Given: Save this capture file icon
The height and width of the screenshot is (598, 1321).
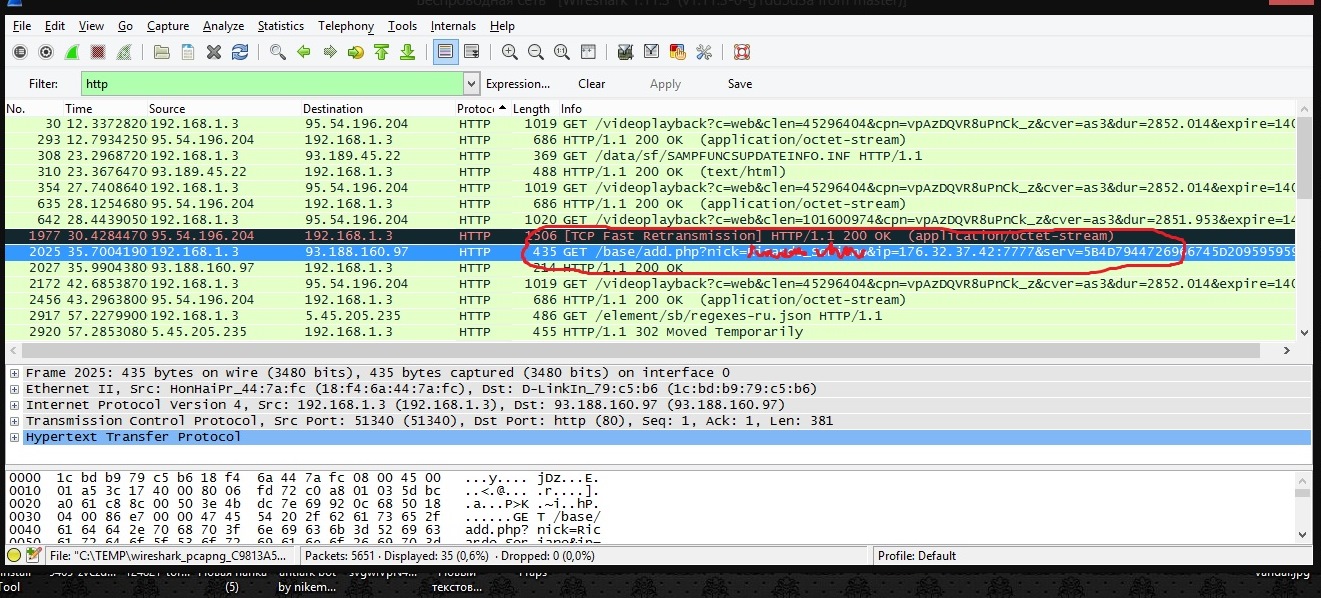Looking at the screenshot, I should (187, 52).
